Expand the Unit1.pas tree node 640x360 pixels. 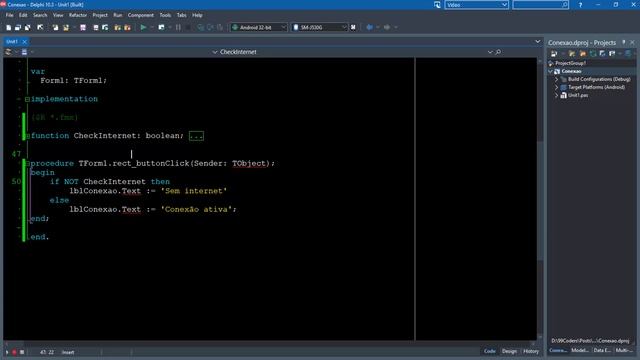pos(556,96)
